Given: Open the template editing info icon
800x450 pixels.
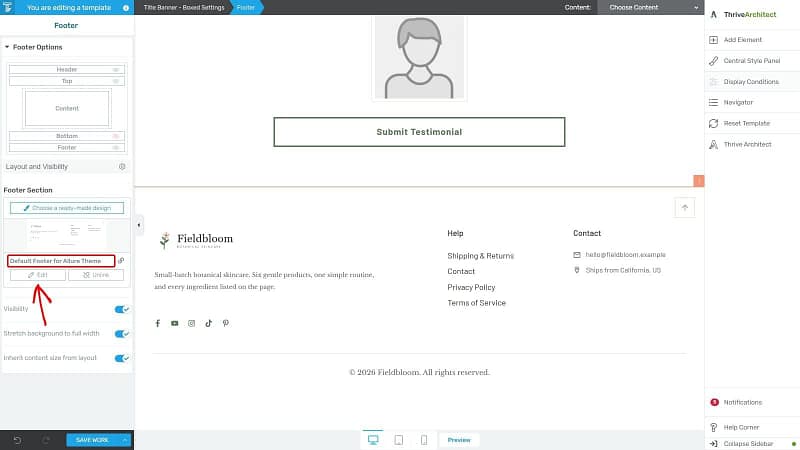Looking at the screenshot, I should pos(126,8).
